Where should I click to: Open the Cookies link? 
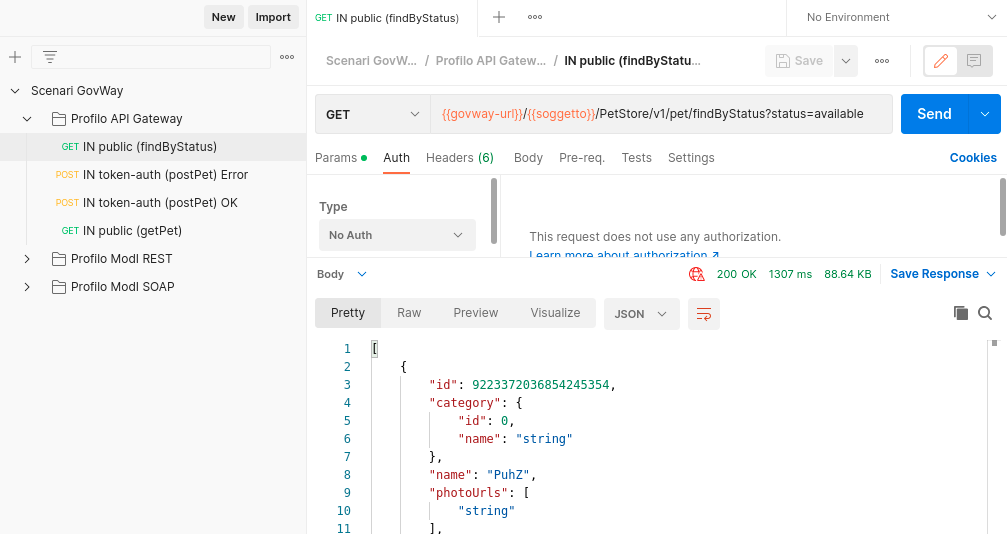coord(973,158)
